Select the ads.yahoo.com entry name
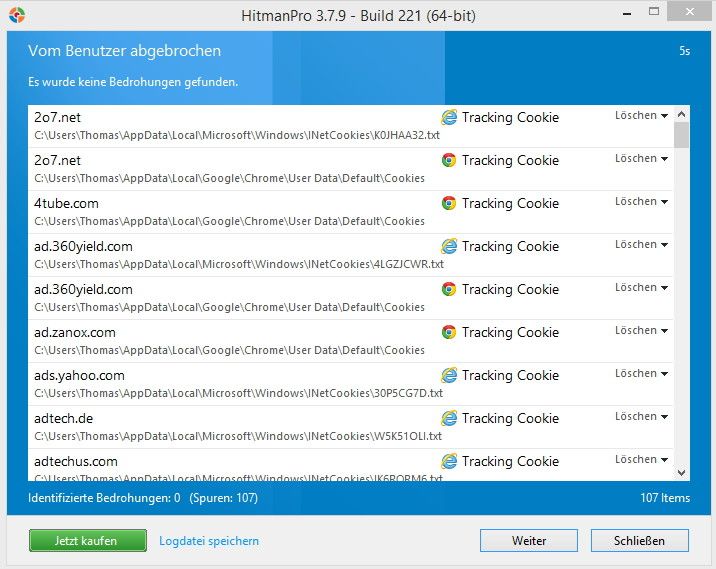 pyautogui.click(x=79, y=375)
